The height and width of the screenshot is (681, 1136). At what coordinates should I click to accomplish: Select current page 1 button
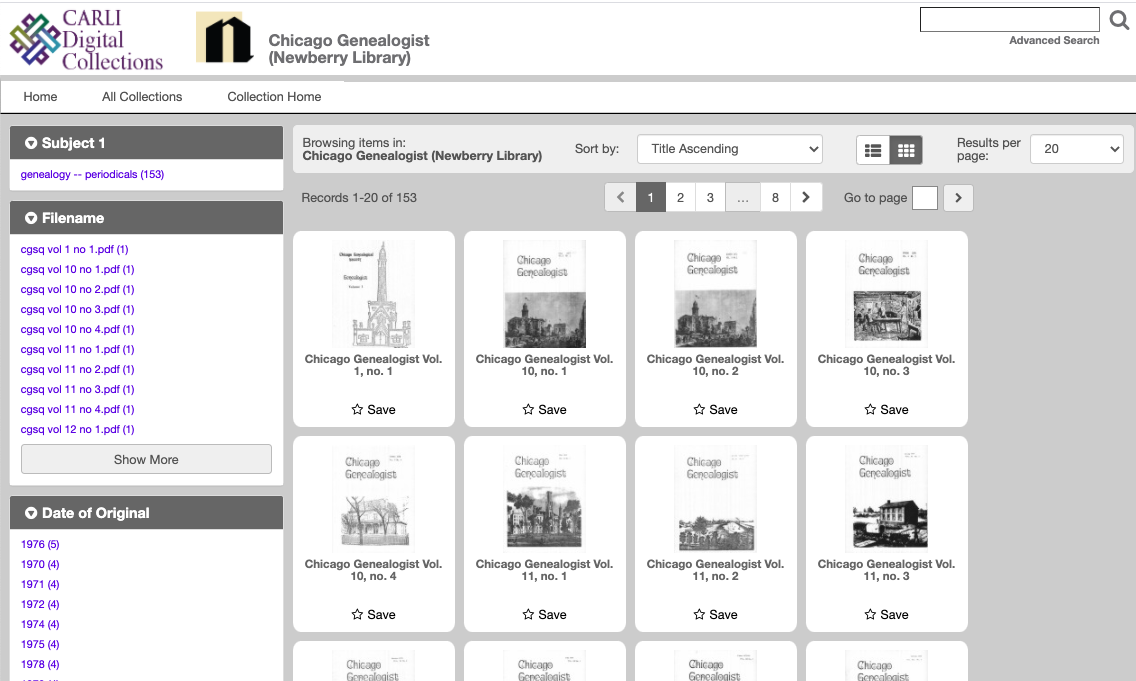(x=651, y=197)
